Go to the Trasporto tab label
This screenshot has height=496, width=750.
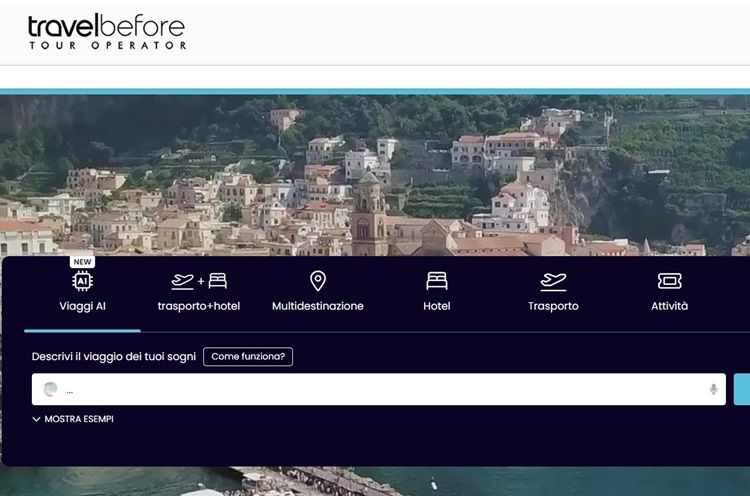553,306
